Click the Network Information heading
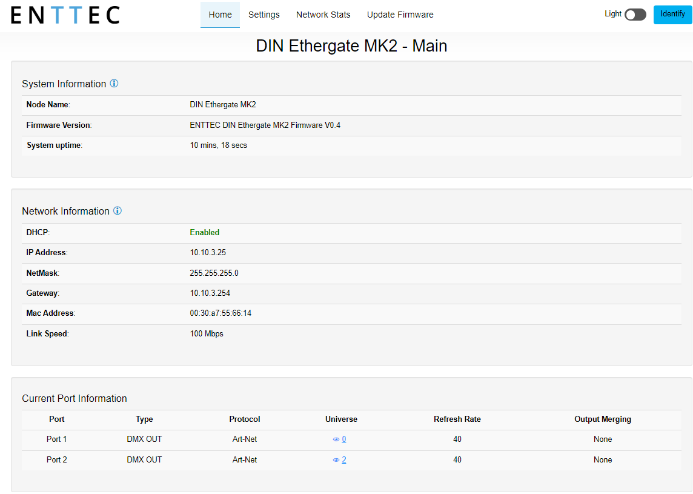 65,211
